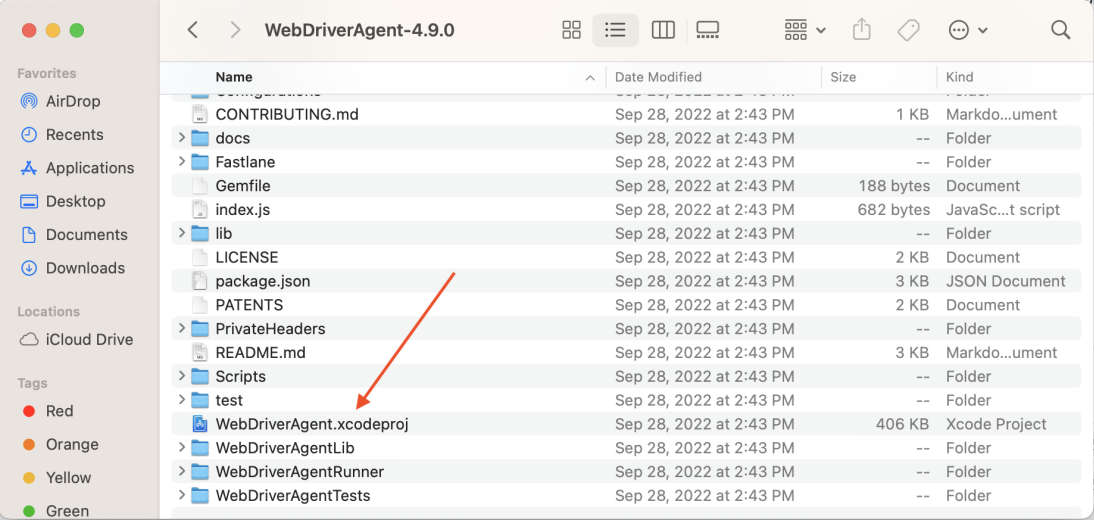1094x521 pixels.
Task: Open the group-by dropdown in toolbar
Action: (x=805, y=30)
